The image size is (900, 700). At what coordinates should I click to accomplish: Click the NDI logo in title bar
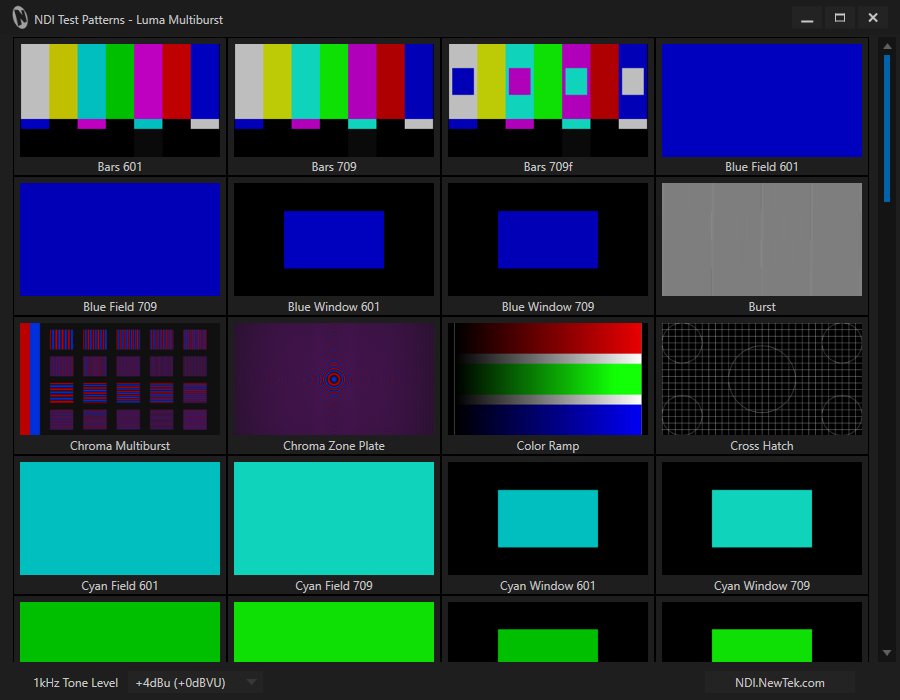(20, 18)
